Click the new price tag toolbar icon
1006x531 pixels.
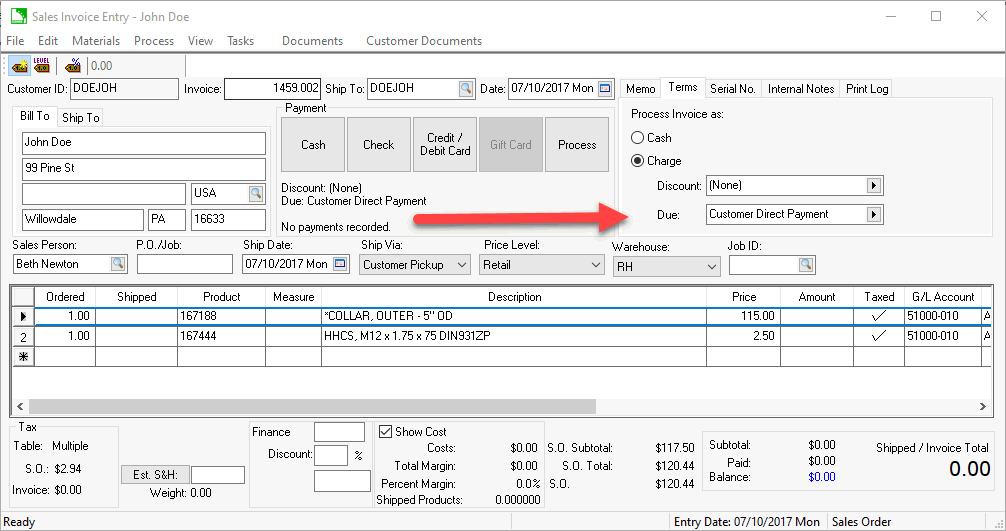point(19,66)
